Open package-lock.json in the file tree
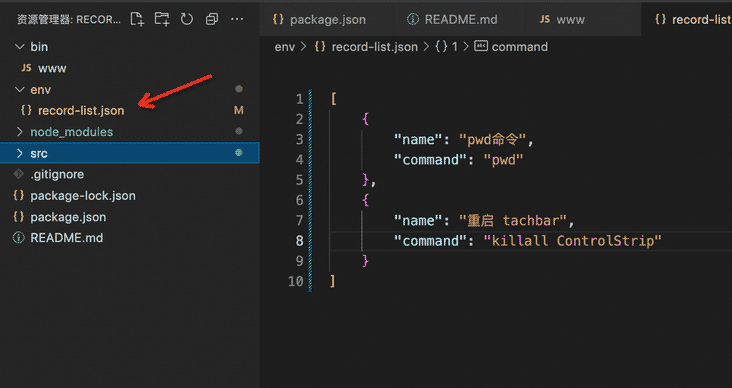This screenshot has height=388, width=732. [83, 196]
